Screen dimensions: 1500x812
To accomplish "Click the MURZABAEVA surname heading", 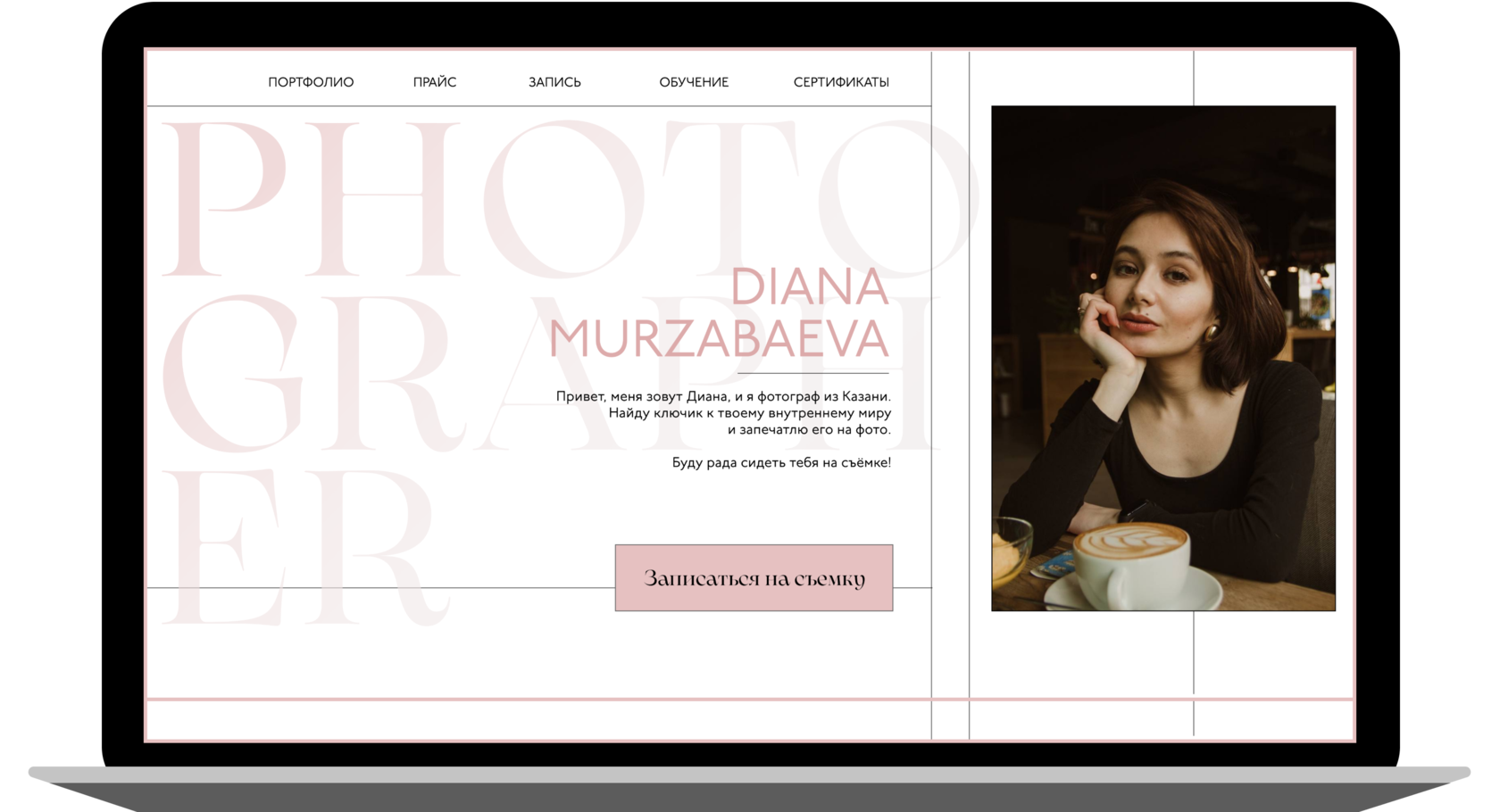I will pyautogui.click(x=719, y=340).
